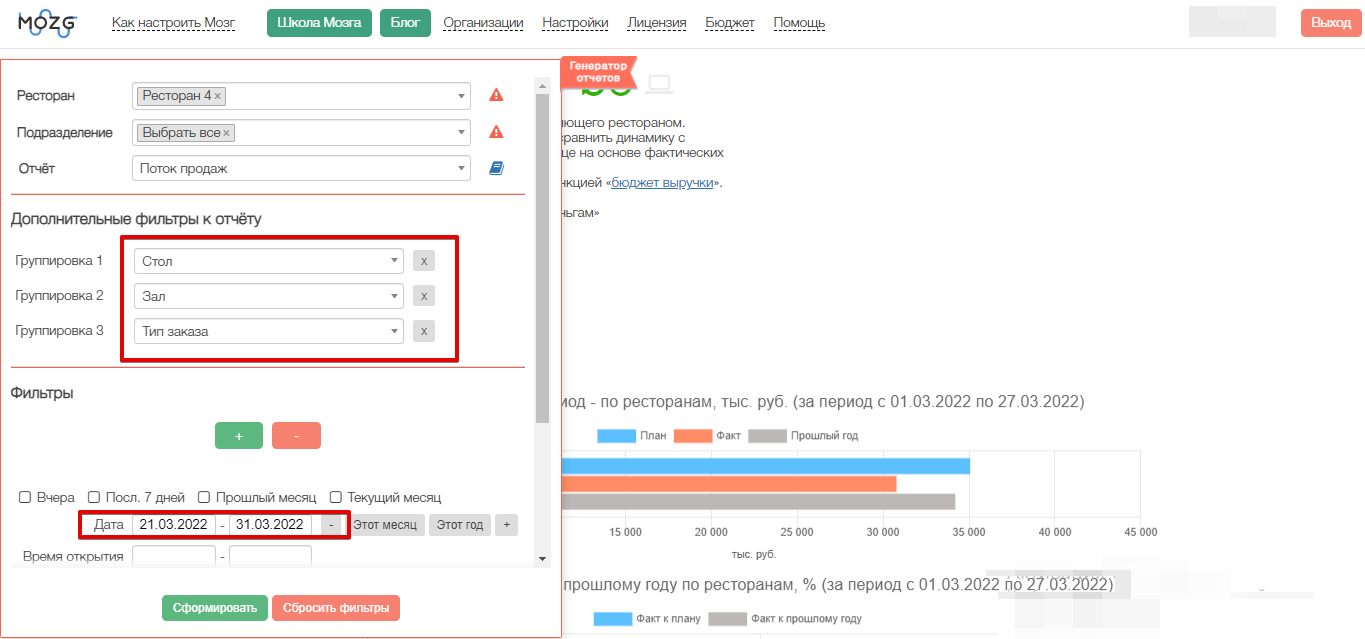Open the Настройки menu item
Viewport: 1365px width, 639px height.
point(575,23)
